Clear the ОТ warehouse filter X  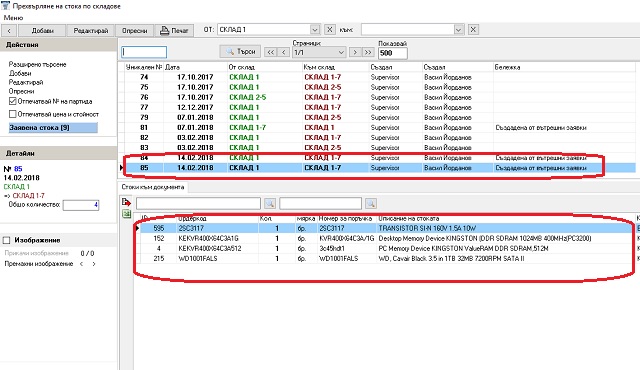click(x=329, y=29)
